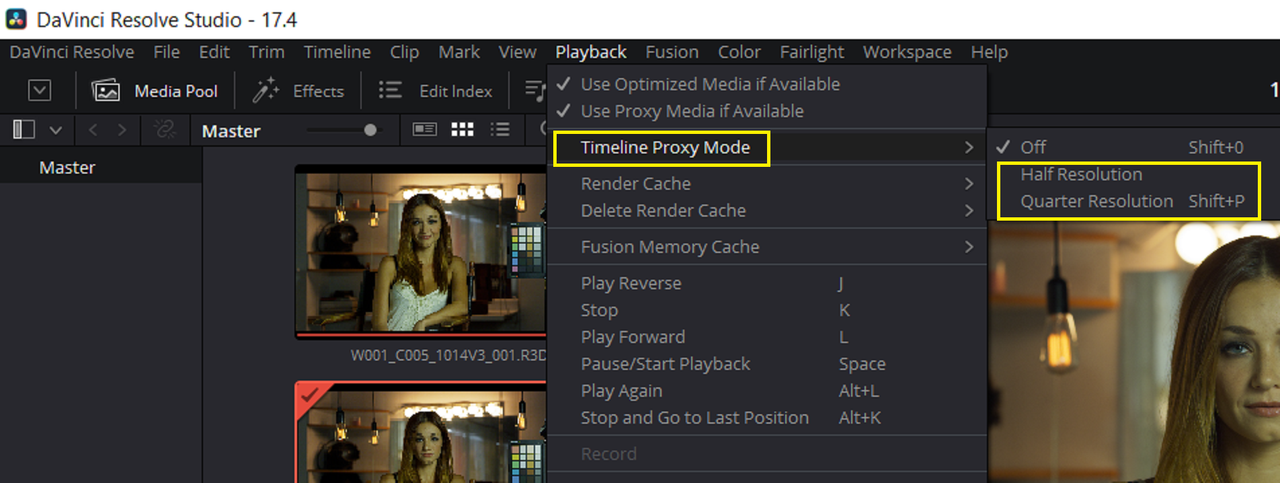Image resolution: width=1280 pixels, height=483 pixels.
Task: Set Timeline Proxy Mode to Off
Action: [1134, 147]
